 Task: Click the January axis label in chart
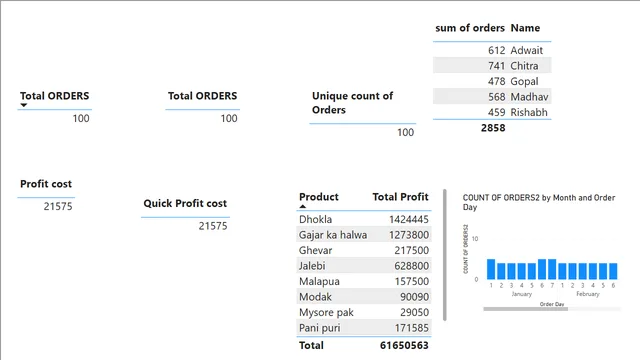coord(522,294)
